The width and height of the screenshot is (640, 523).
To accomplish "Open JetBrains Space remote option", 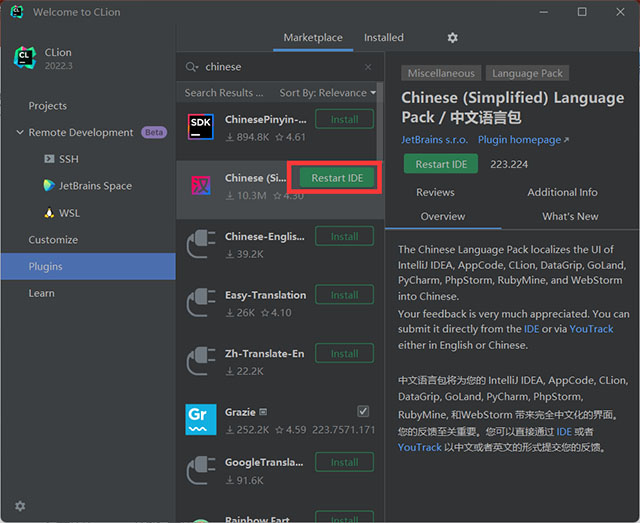I will (94, 186).
